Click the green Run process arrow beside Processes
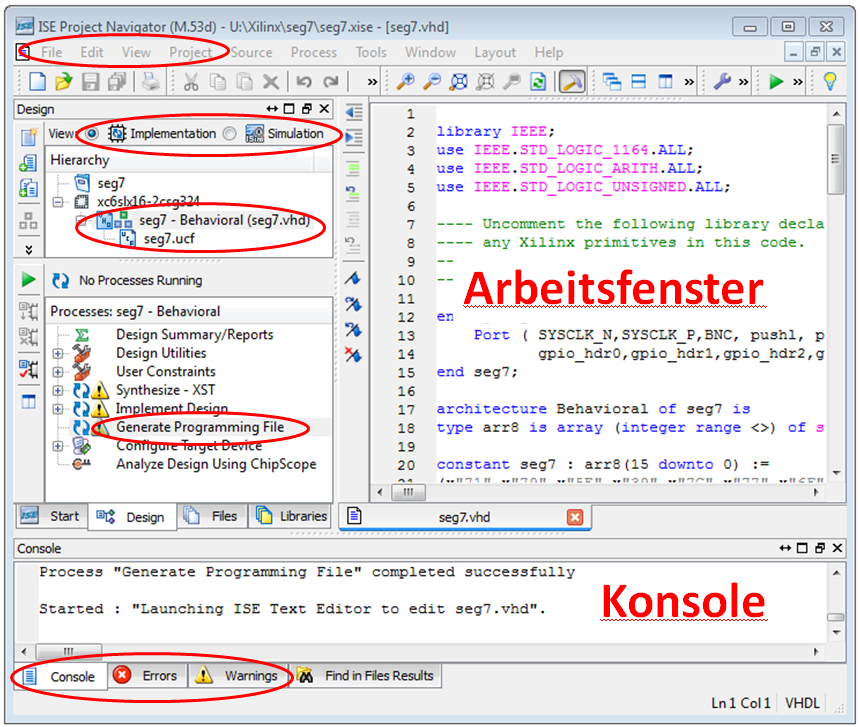 coord(28,280)
